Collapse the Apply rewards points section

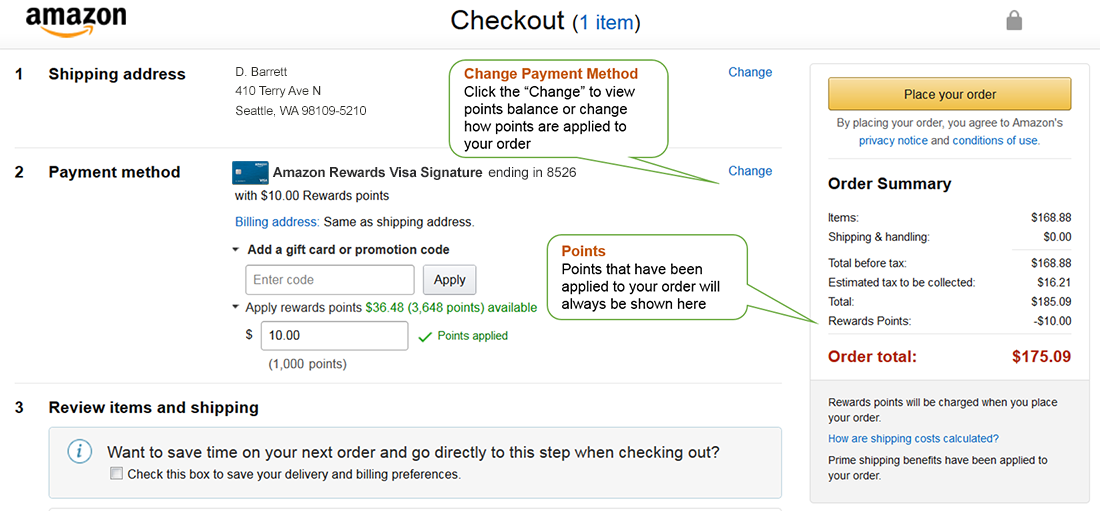(x=236, y=308)
